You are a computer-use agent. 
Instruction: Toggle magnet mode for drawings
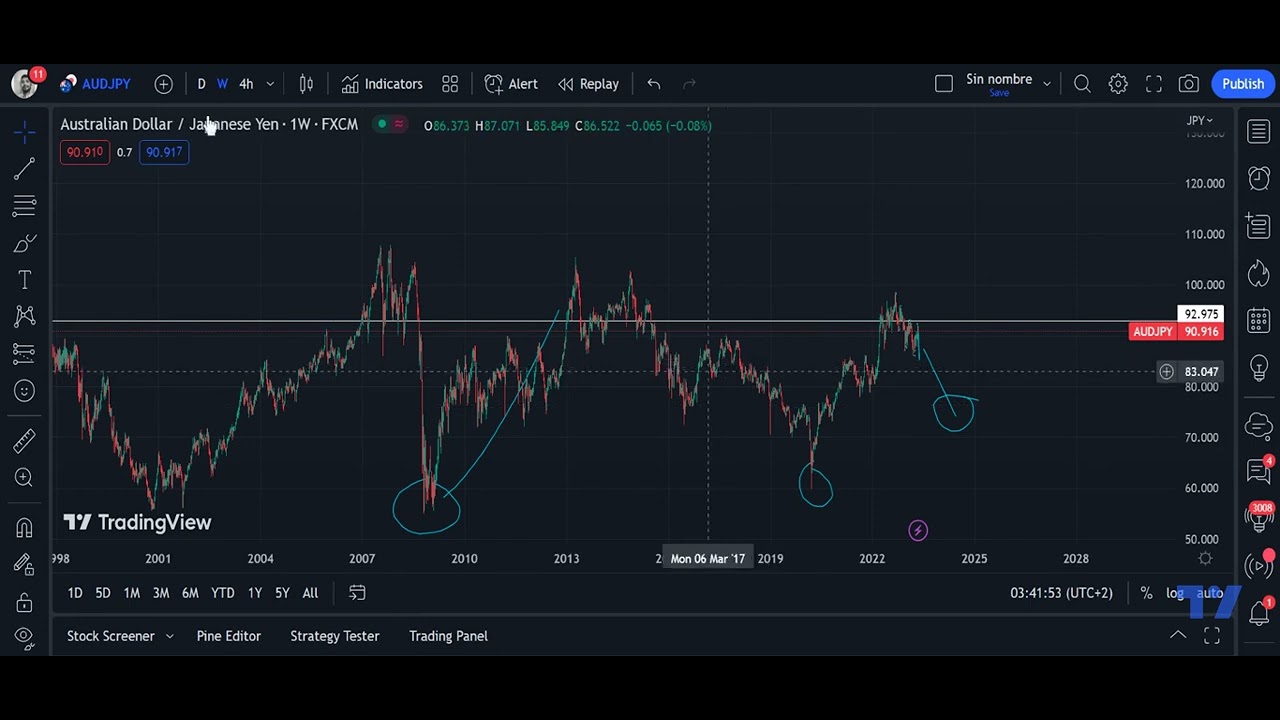coord(25,527)
